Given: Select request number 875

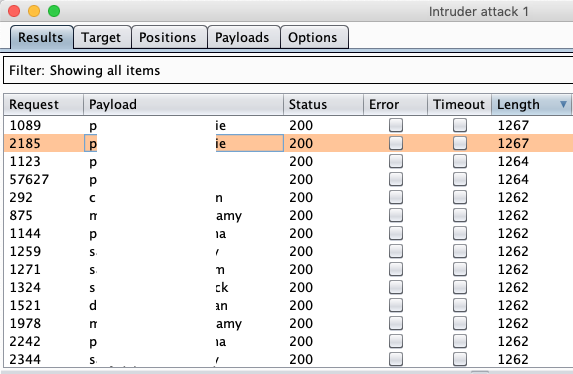Looking at the screenshot, I should (21, 215).
